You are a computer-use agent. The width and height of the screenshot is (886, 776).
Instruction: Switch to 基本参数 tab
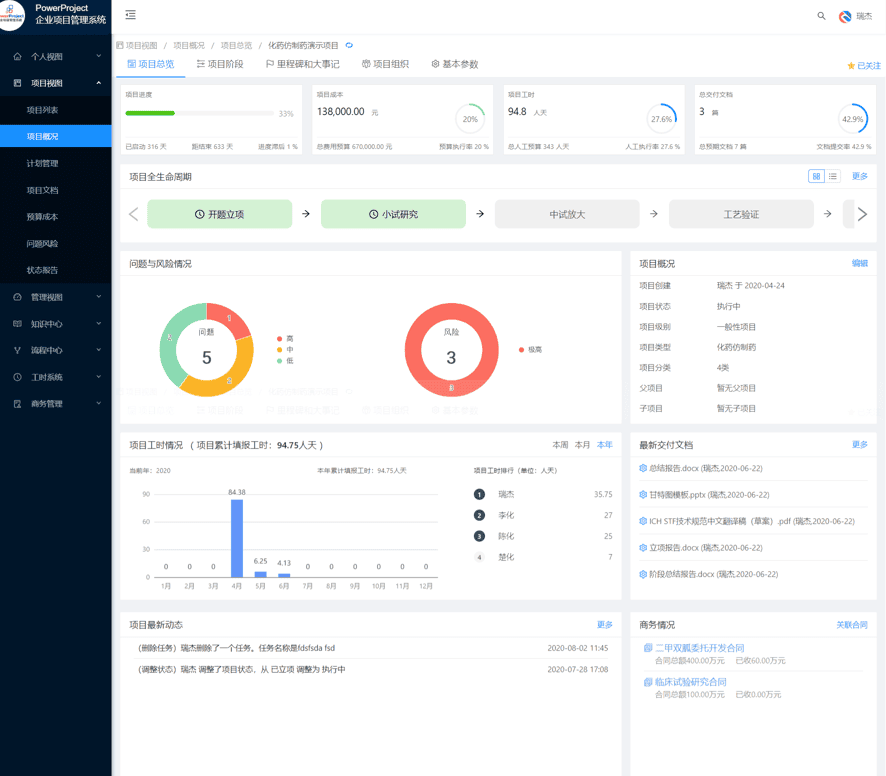click(x=455, y=64)
